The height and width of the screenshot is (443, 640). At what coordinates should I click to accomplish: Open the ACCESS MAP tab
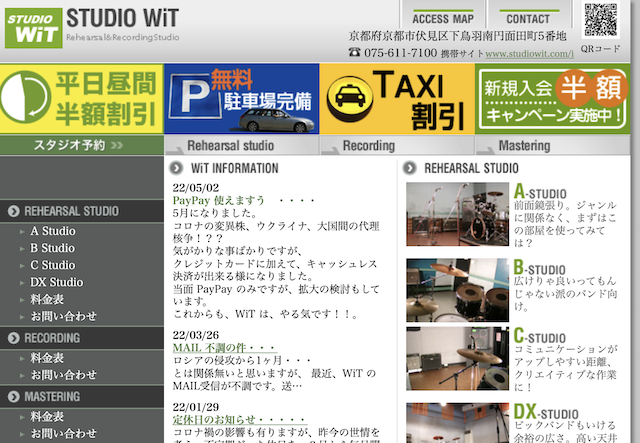click(443, 19)
